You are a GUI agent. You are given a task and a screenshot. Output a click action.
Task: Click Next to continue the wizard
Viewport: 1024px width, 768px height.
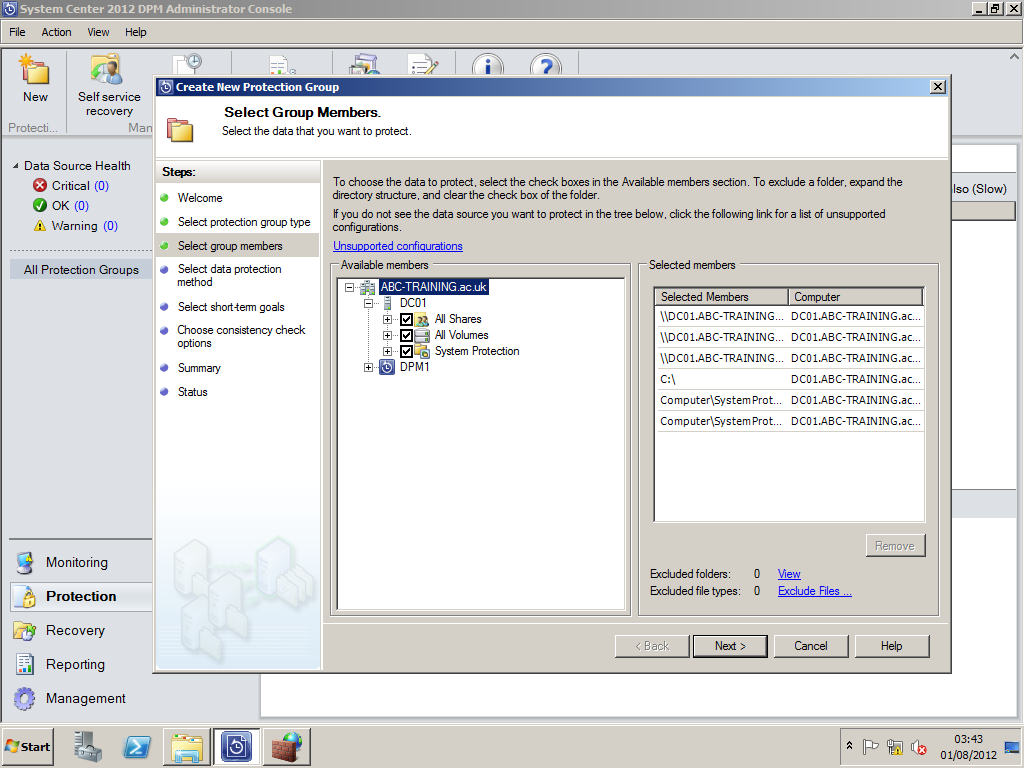click(730, 646)
